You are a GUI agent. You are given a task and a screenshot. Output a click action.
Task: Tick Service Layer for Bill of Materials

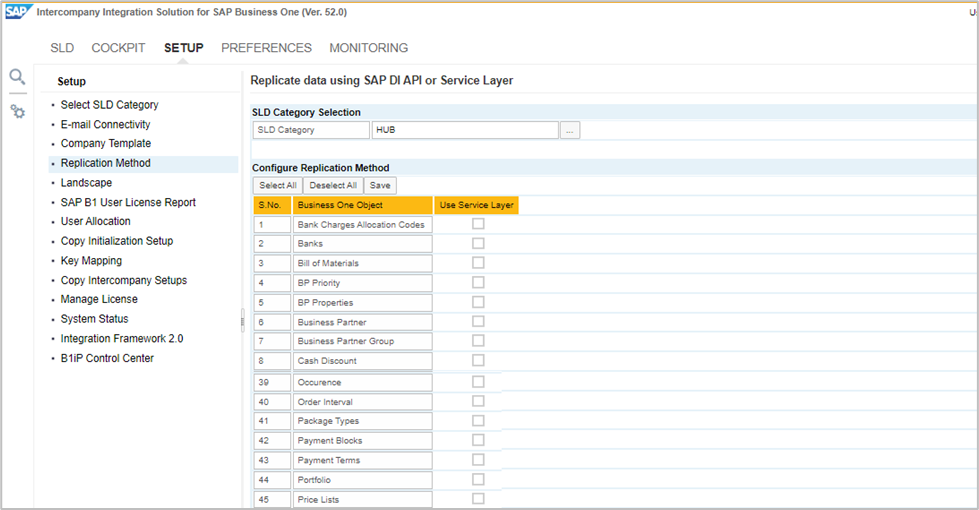478,263
